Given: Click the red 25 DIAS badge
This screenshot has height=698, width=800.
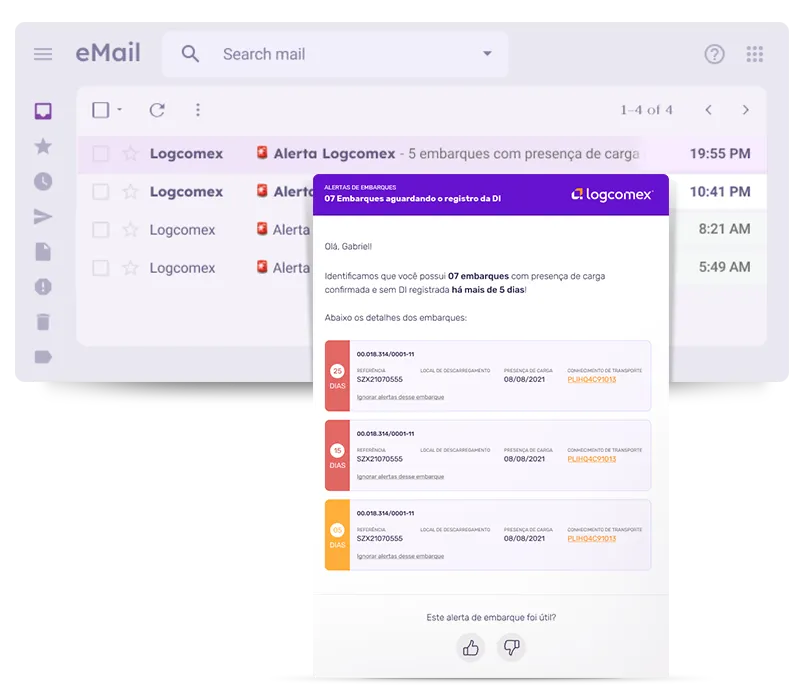Looking at the screenshot, I should pyautogui.click(x=337, y=376).
